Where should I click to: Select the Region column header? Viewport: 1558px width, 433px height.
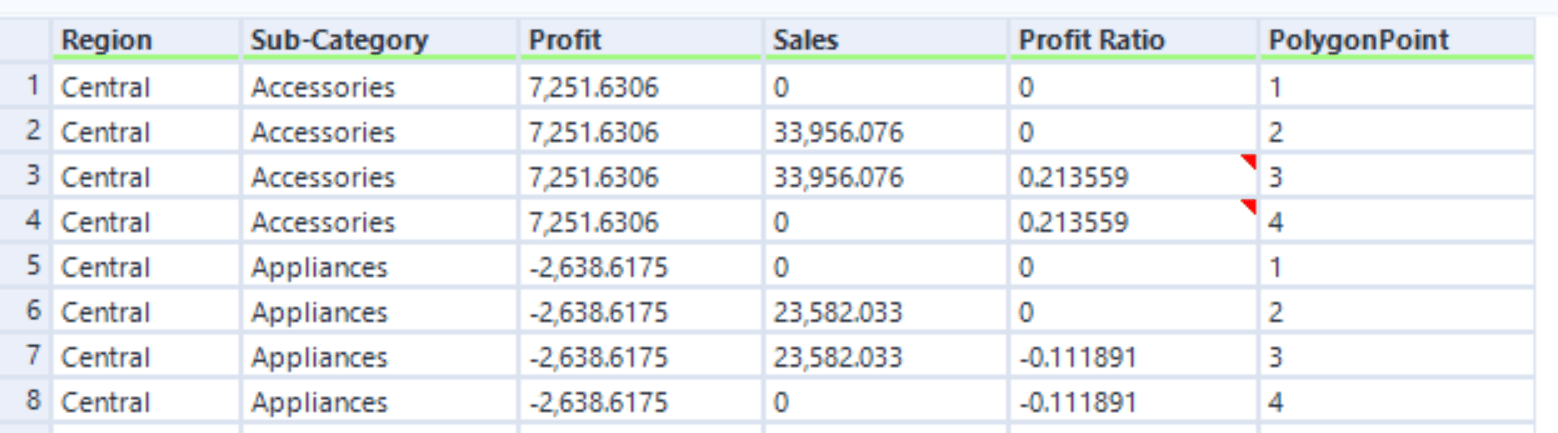[x=146, y=40]
